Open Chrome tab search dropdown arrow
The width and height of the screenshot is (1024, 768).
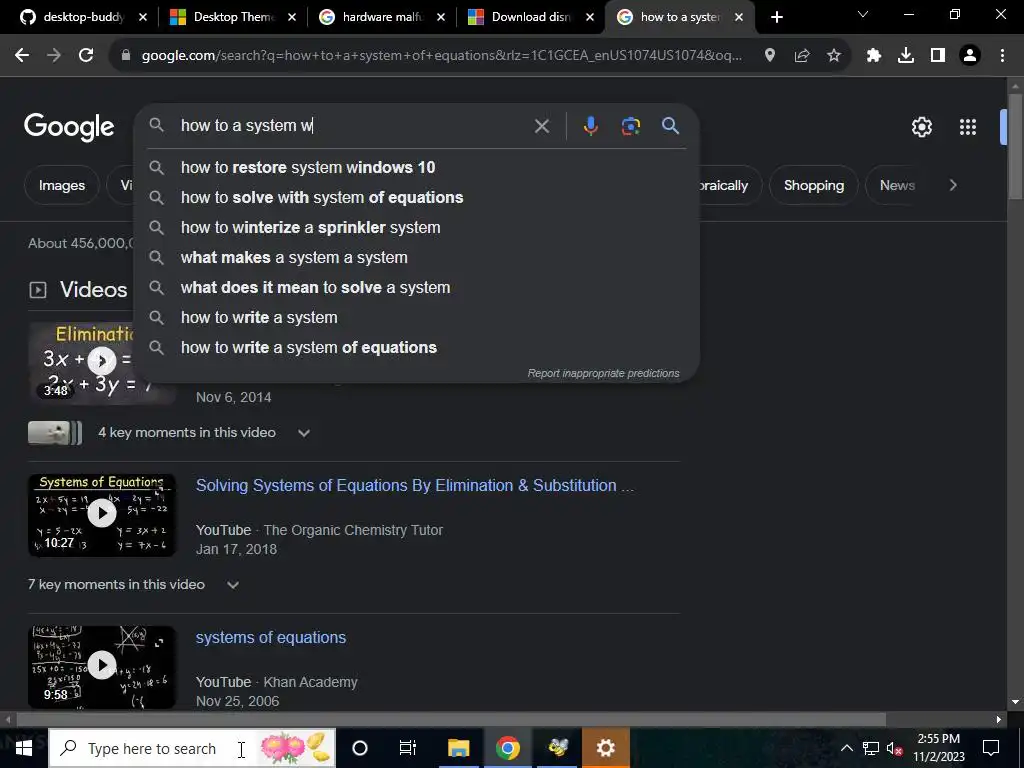tap(863, 14)
